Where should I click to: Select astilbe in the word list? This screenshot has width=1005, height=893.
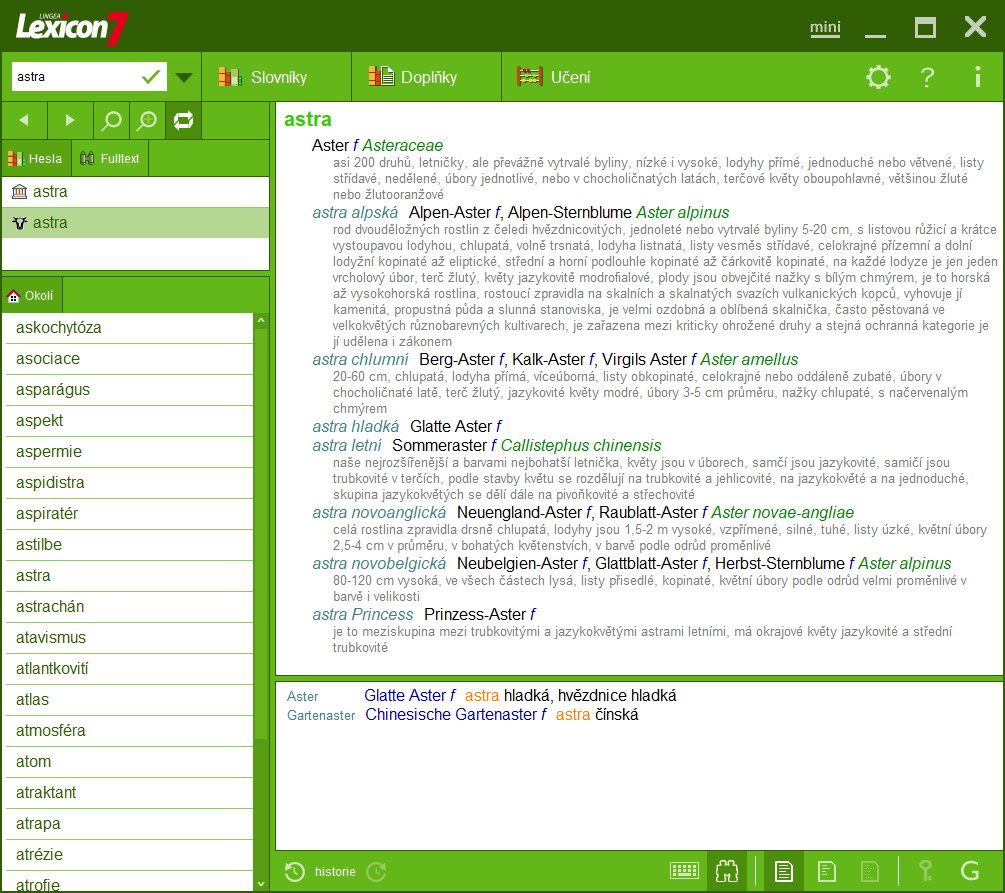click(128, 545)
